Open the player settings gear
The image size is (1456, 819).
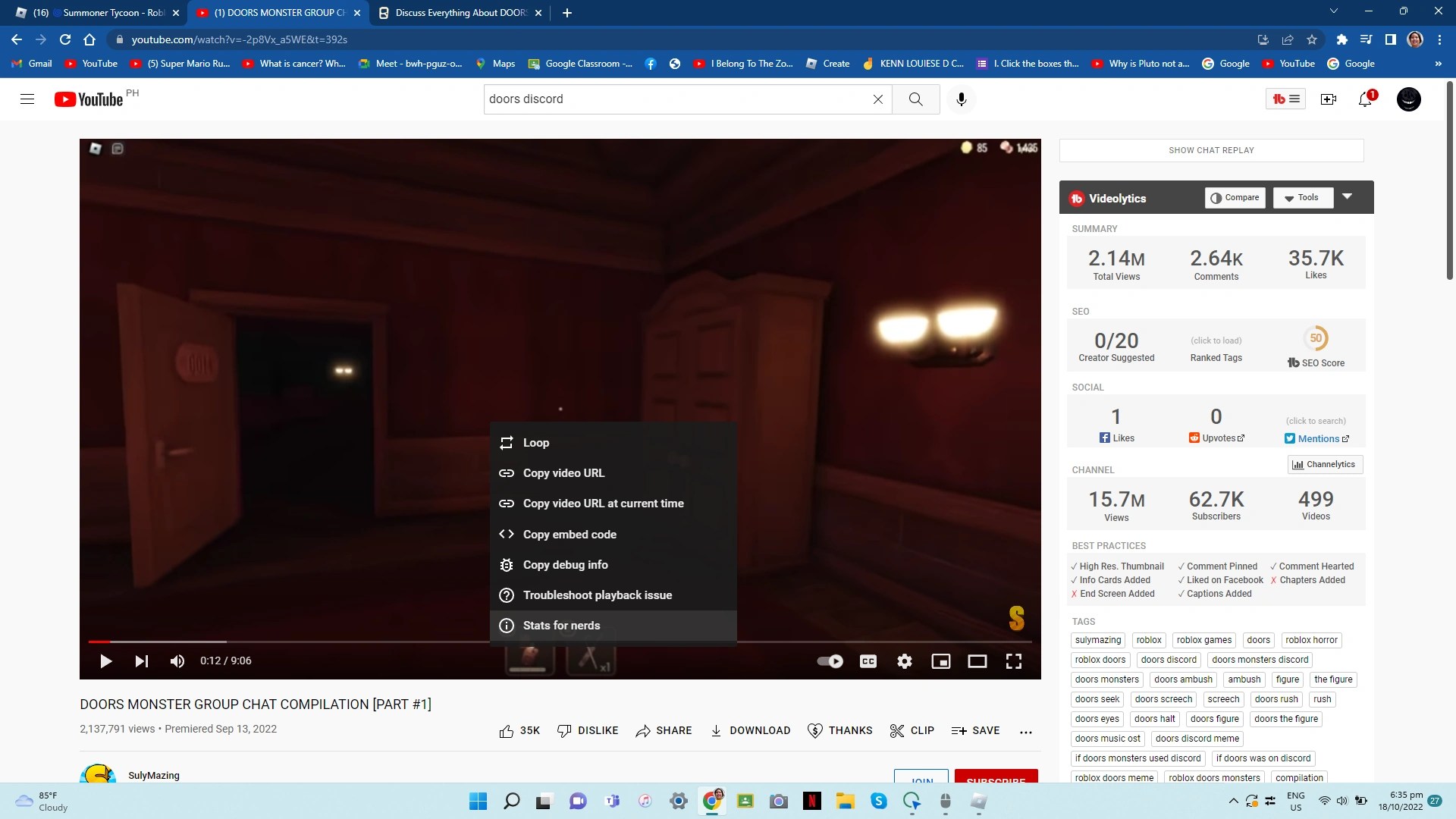tap(905, 661)
